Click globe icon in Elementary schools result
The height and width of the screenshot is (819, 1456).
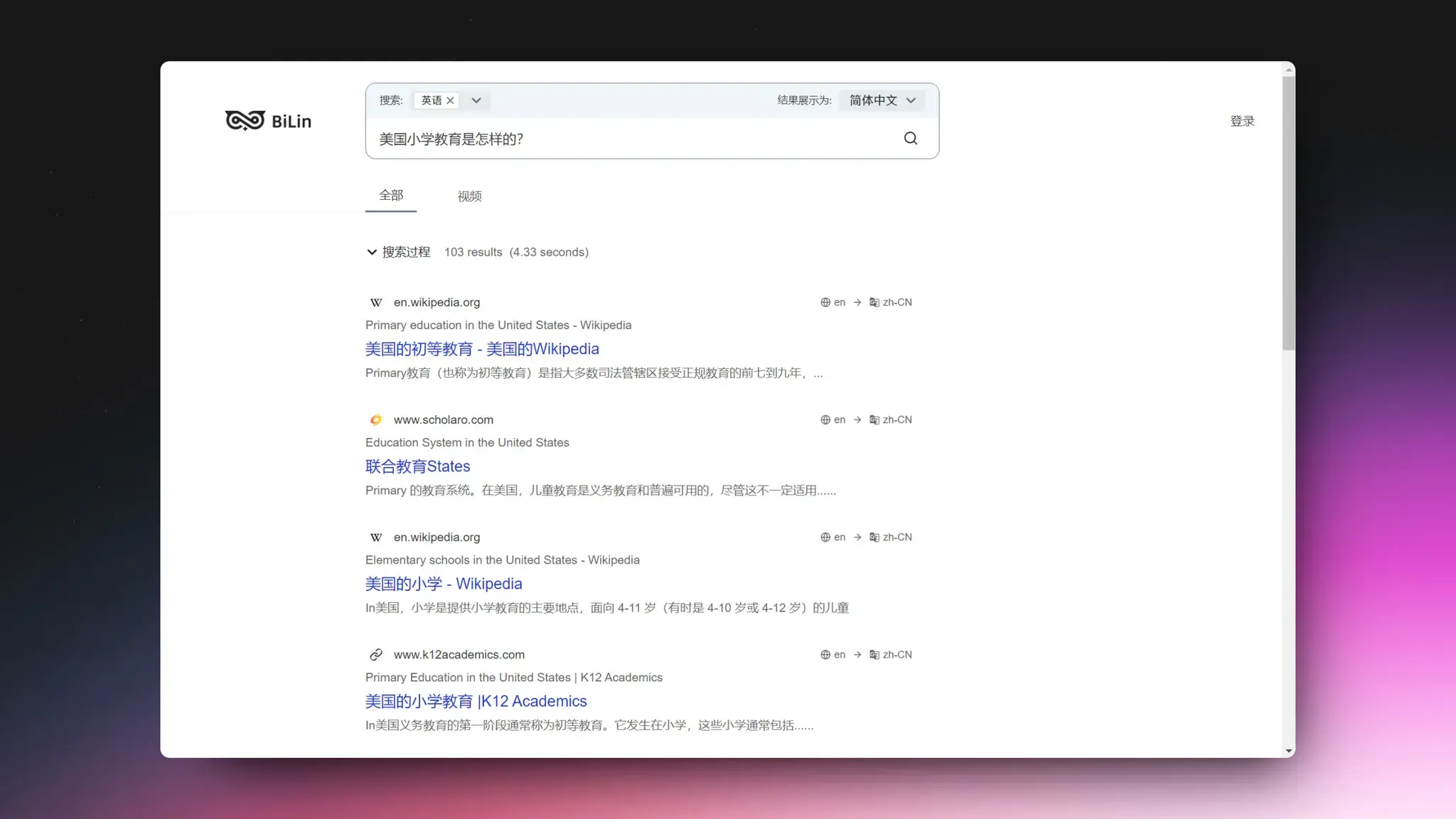[825, 537]
